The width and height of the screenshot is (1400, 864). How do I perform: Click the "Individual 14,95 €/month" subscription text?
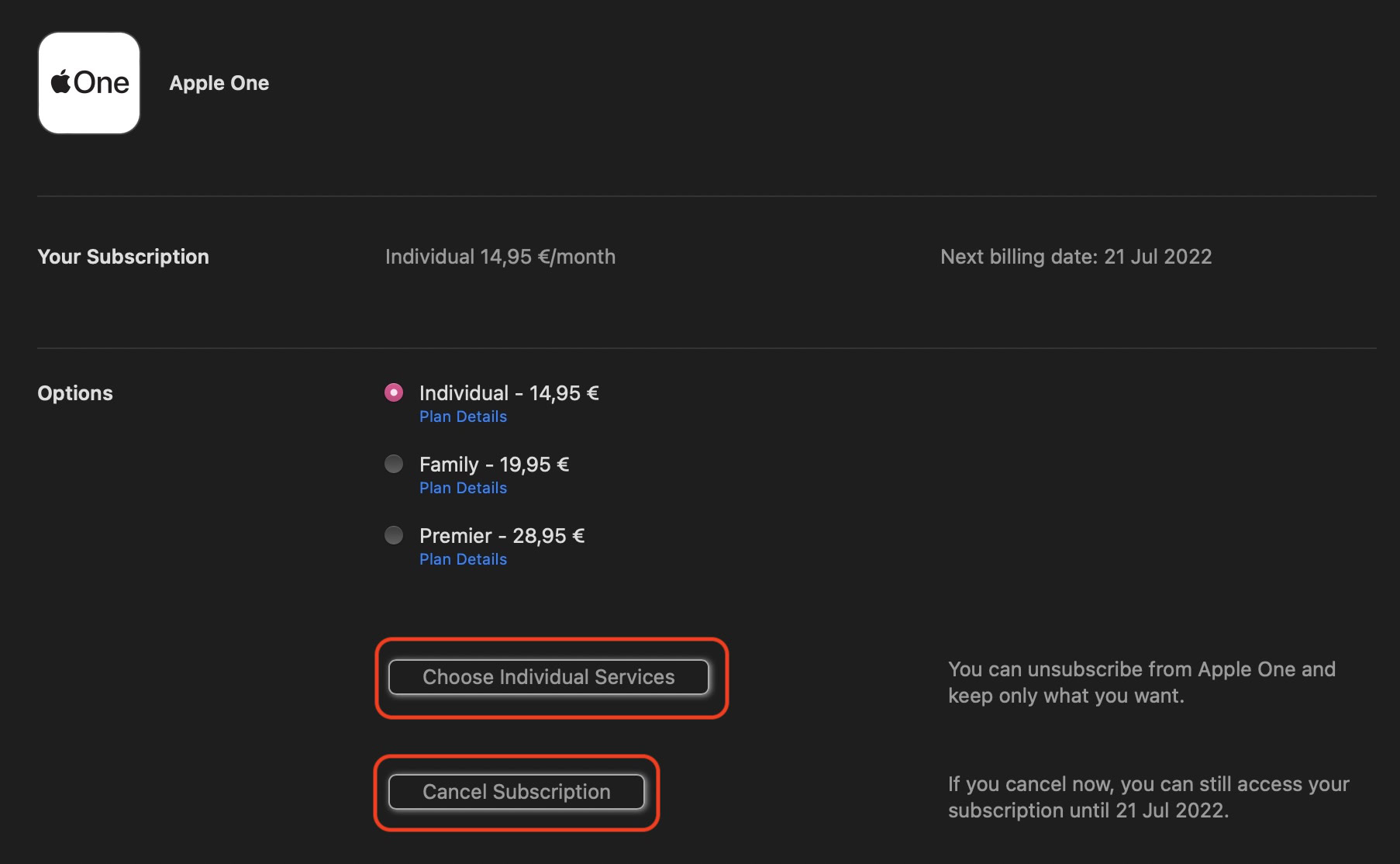click(x=500, y=257)
